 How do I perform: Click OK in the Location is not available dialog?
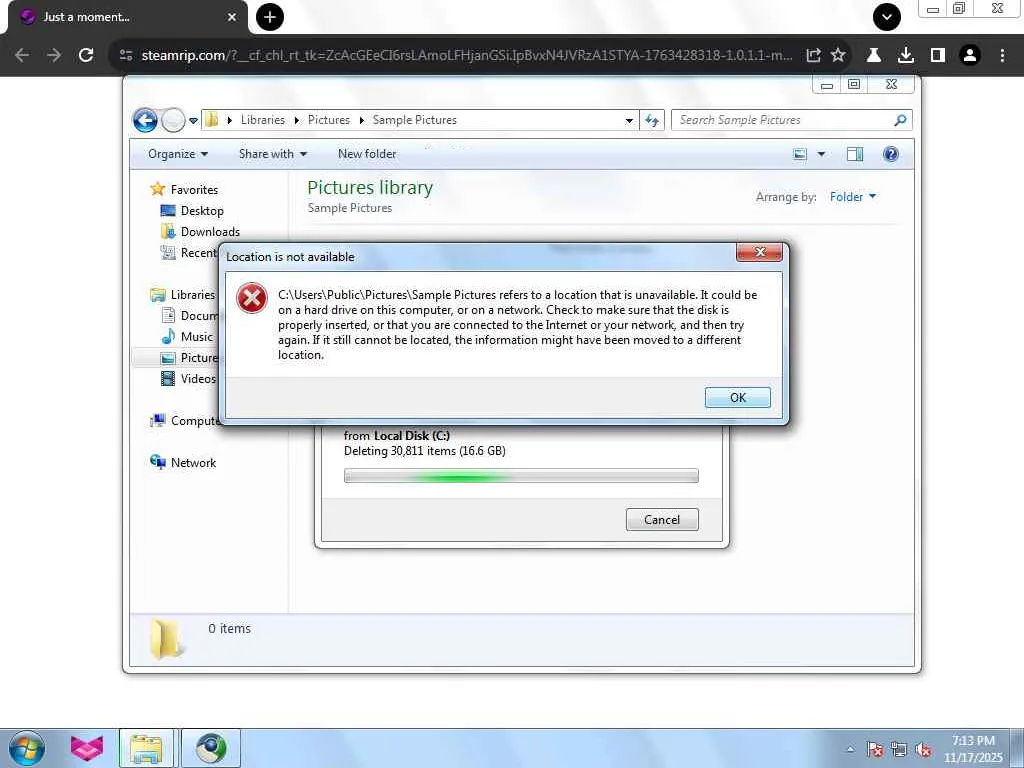[x=737, y=397]
